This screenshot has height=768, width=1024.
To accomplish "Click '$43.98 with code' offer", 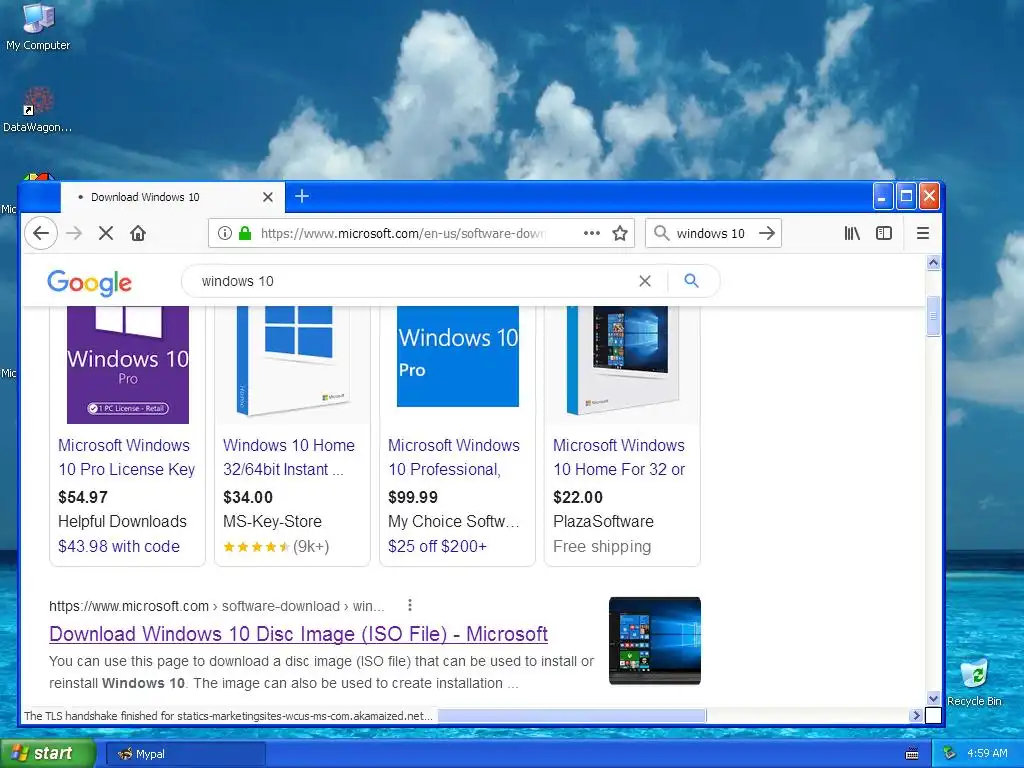I will pyautogui.click(x=119, y=546).
